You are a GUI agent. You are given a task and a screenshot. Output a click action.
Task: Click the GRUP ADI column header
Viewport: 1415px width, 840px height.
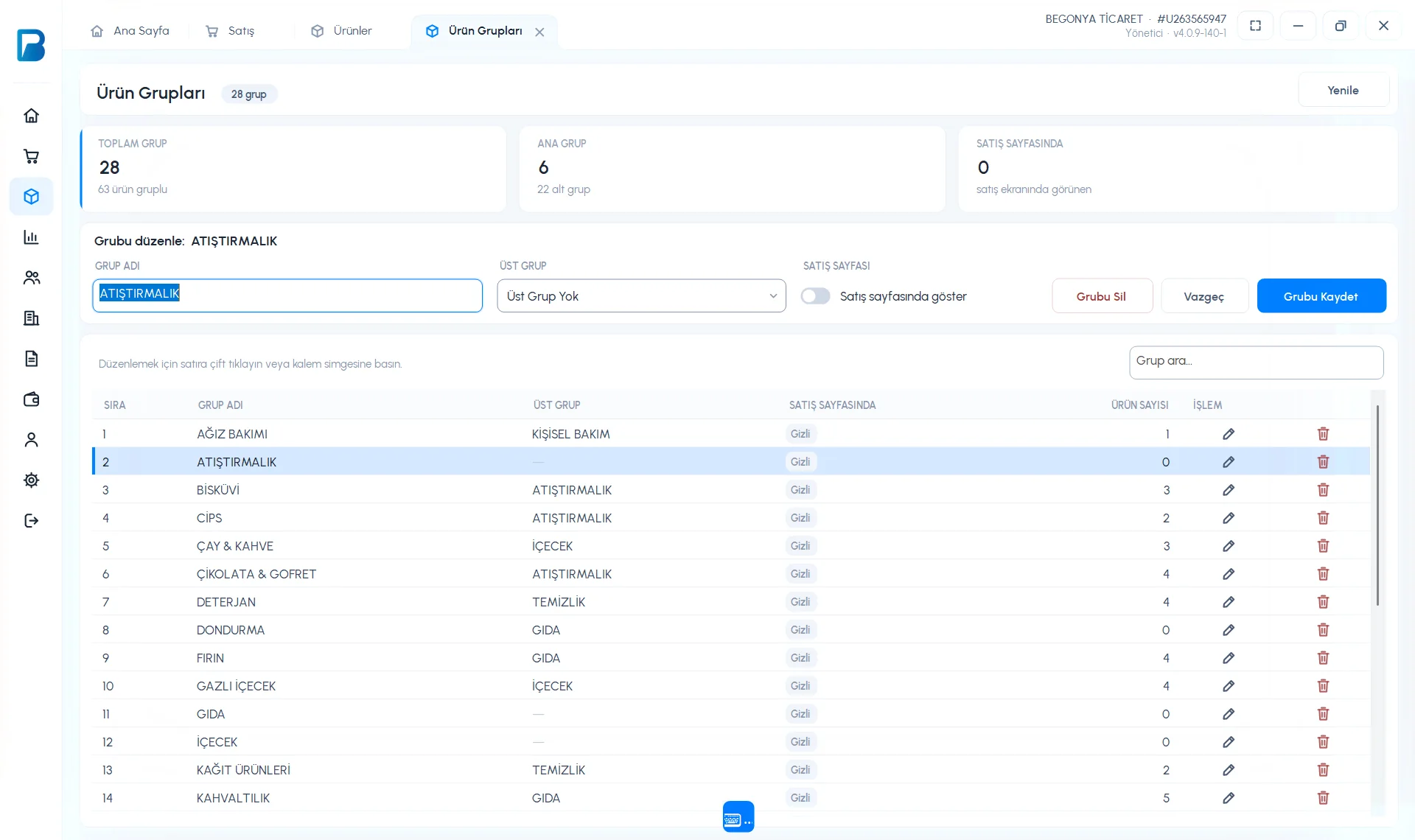pos(220,405)
